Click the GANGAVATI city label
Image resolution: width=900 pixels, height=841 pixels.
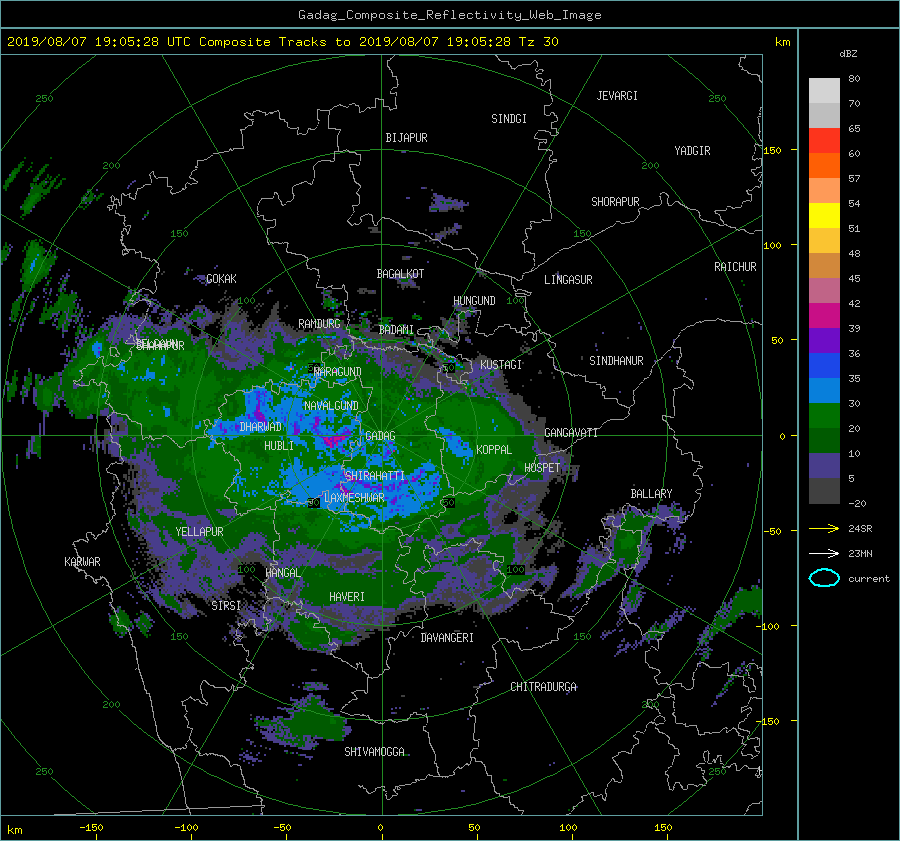pos(571,433)
